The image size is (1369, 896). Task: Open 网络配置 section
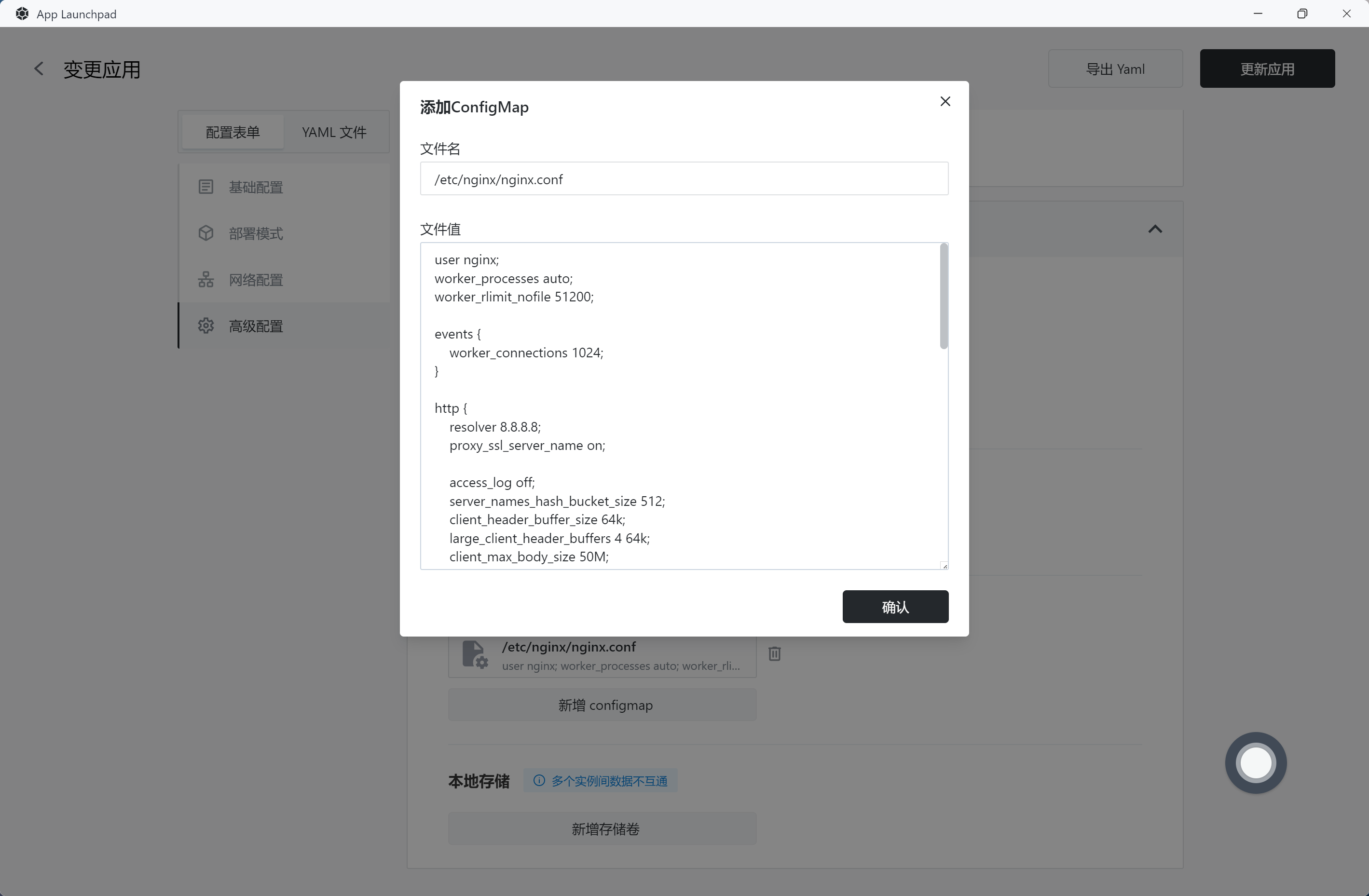click(284, 280)
